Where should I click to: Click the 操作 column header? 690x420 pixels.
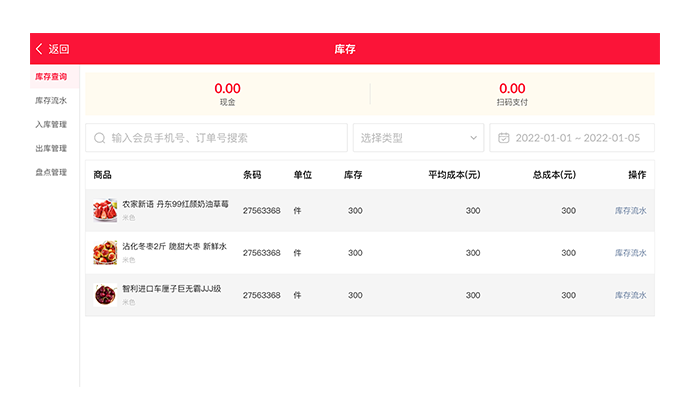pyautogui.click(x=637, y=175)
